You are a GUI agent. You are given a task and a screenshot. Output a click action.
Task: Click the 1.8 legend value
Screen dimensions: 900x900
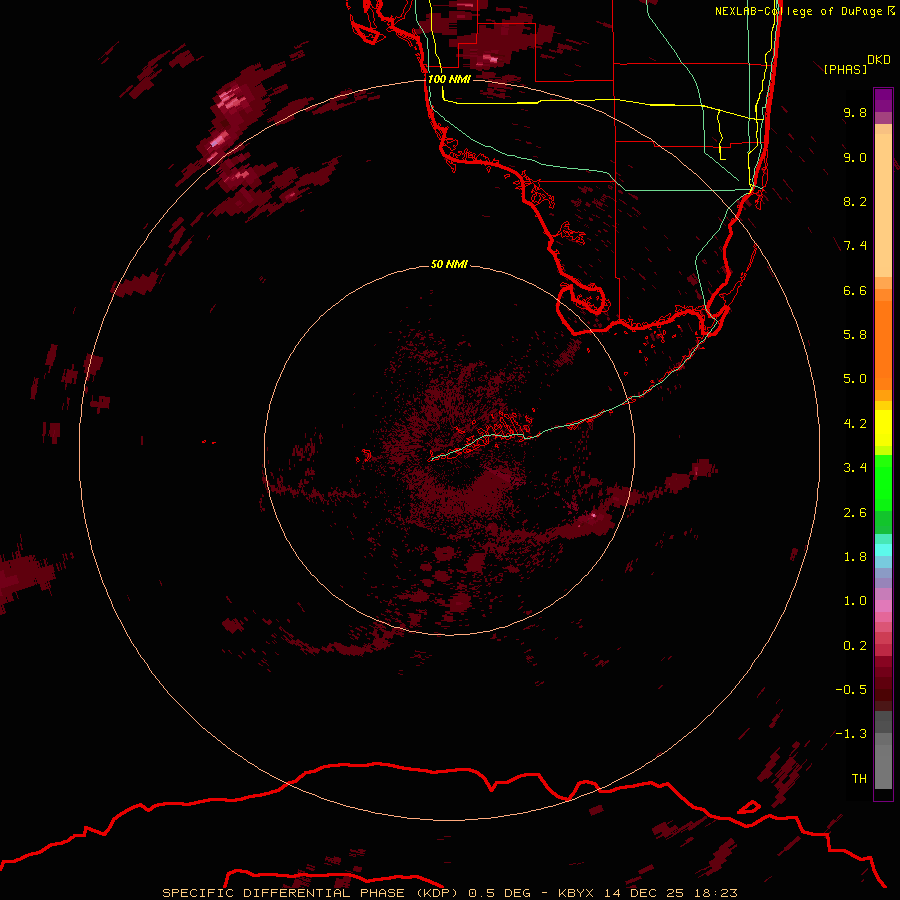pos(855,556)
